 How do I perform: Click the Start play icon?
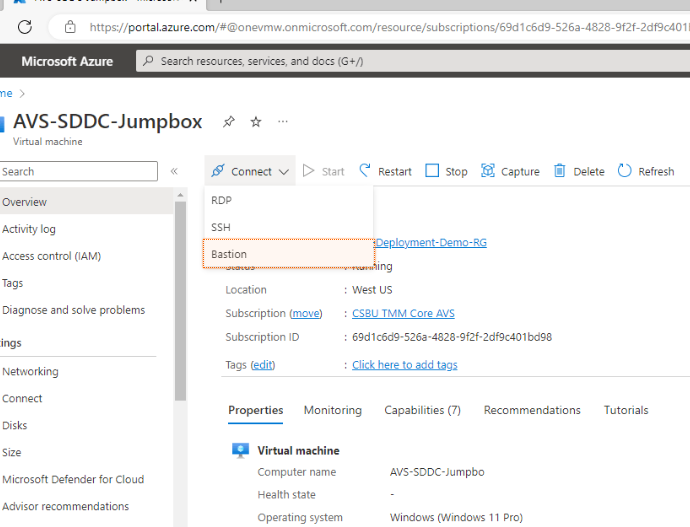(308, 171)
